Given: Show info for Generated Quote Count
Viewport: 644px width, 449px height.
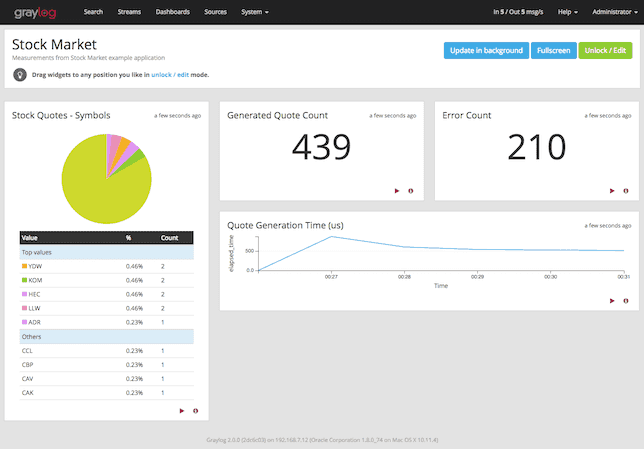Looking at the screenshot, I should tap(411, 191).
